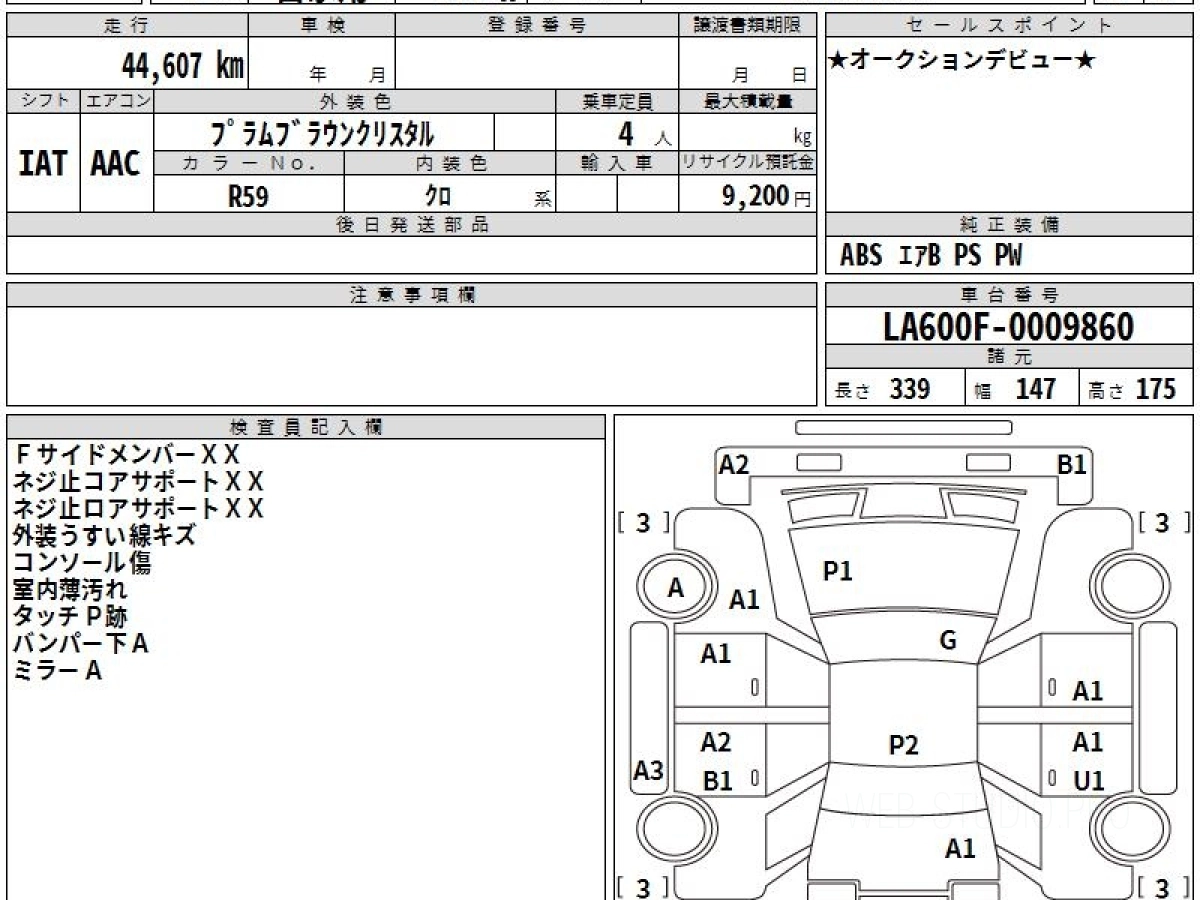
Task: Select the length value 長さ 339
Action: [882, 389]
